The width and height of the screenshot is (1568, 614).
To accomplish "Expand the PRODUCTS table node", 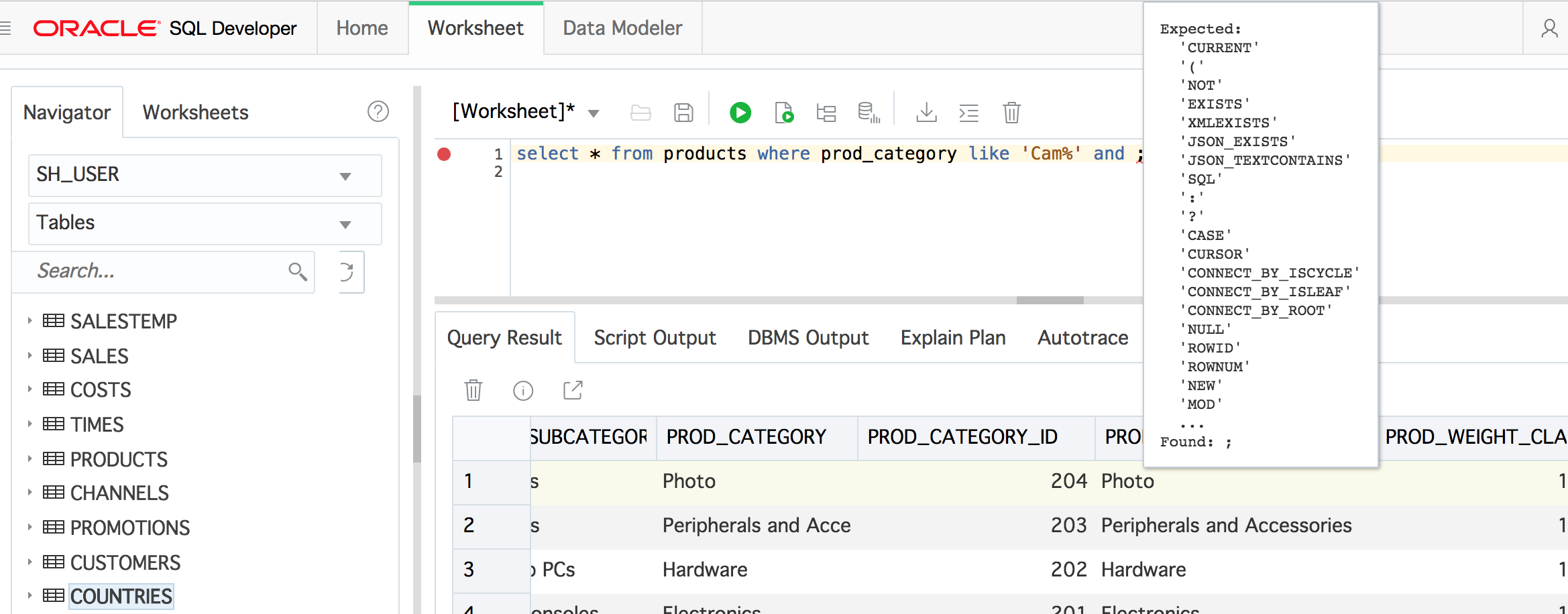I will pyautogui.click(x=30, y=459).
